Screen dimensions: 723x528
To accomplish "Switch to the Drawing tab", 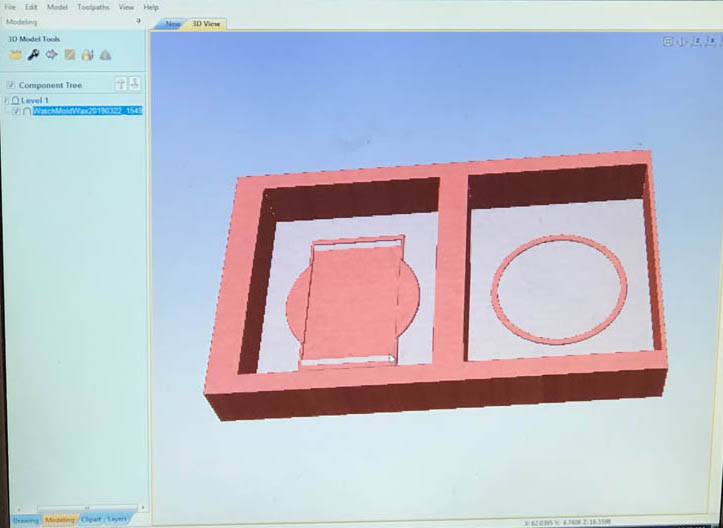I will click(x=25, y=520).
